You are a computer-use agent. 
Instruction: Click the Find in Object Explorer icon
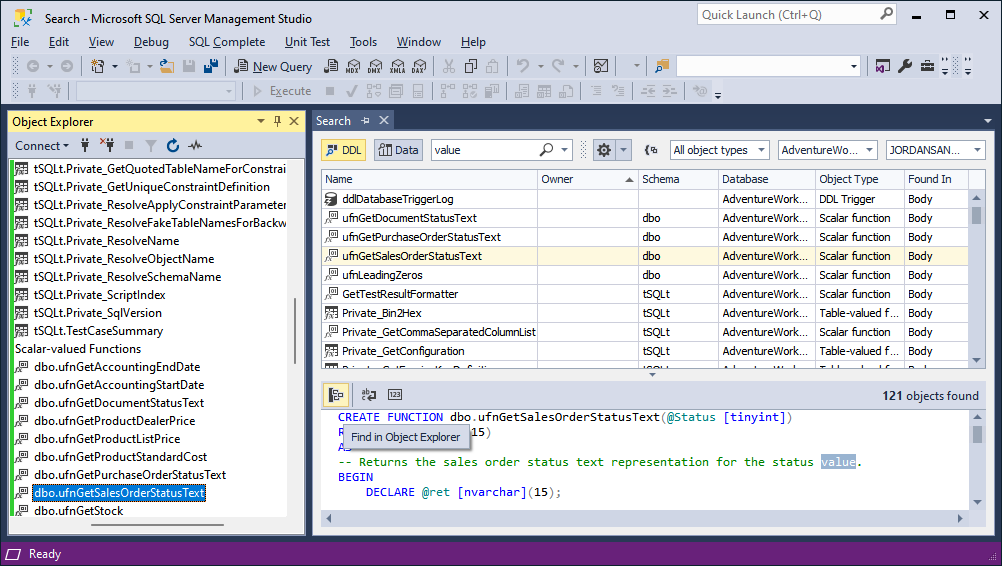tap(335, 395)
